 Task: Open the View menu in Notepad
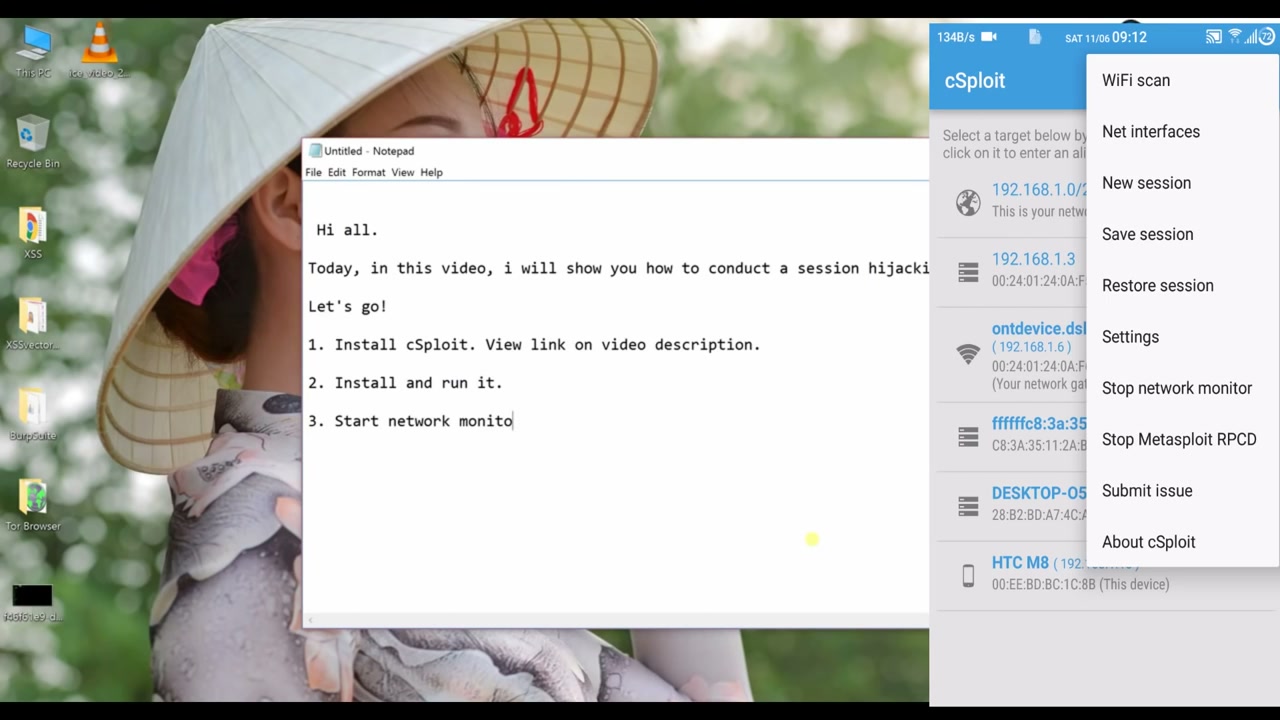[x=402, y=172]
